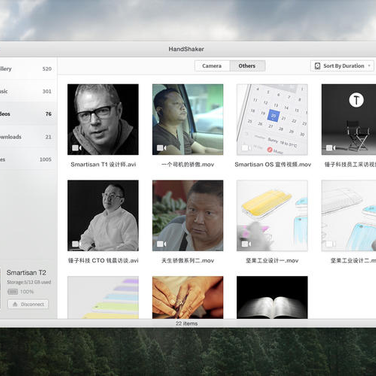Click the Smartisan T1 设计师.avi file name
This screenshot has height=376, width=376.
tap(103, 165)
